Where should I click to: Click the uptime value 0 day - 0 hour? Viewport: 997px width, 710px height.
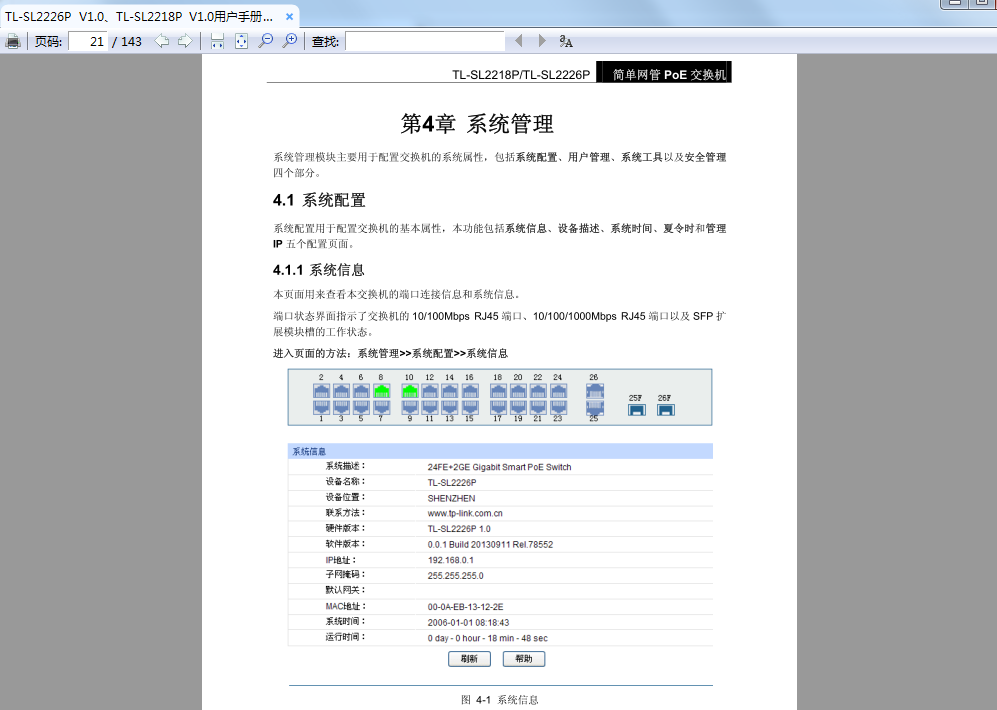(487, 638)
